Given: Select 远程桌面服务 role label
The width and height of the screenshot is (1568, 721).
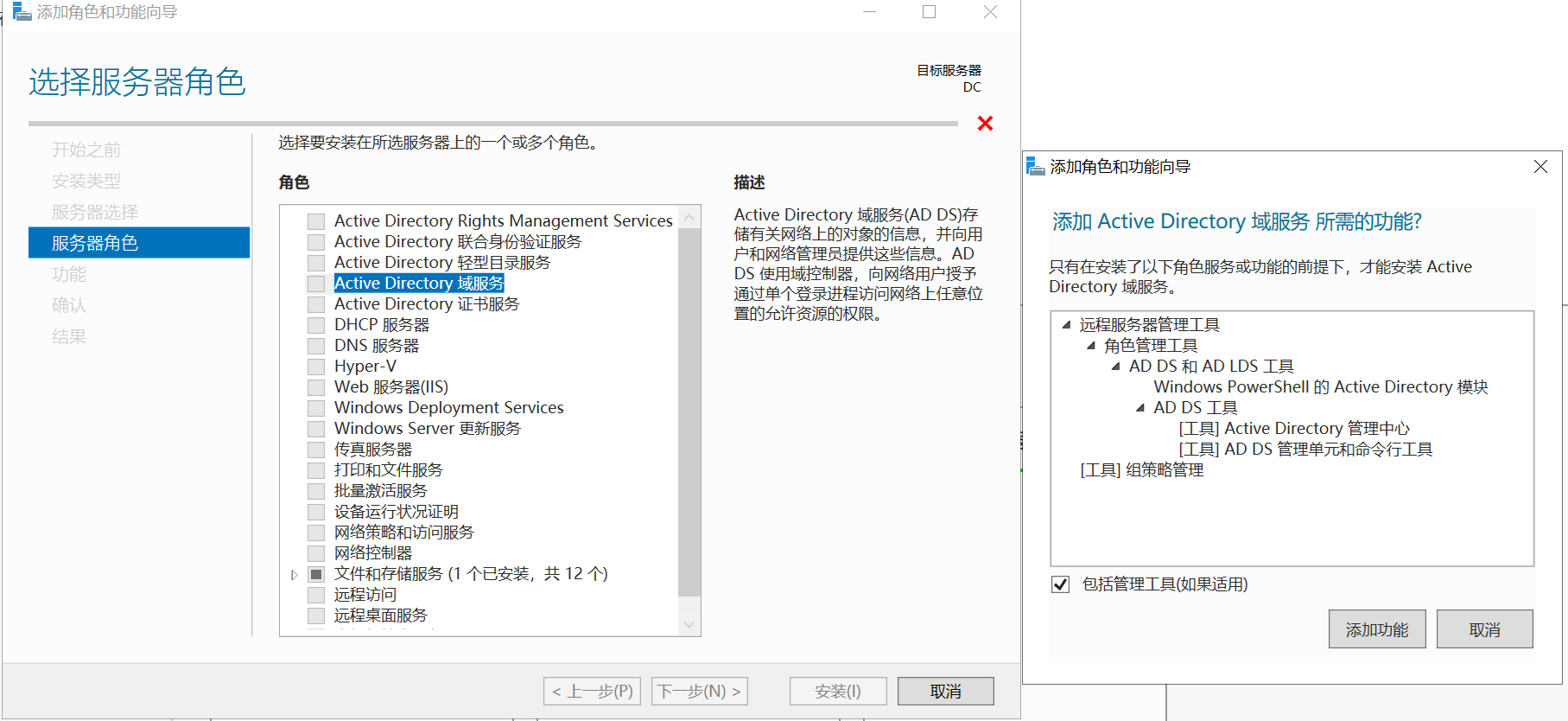Looking at the screenshot, I should (x=381, y=616).
